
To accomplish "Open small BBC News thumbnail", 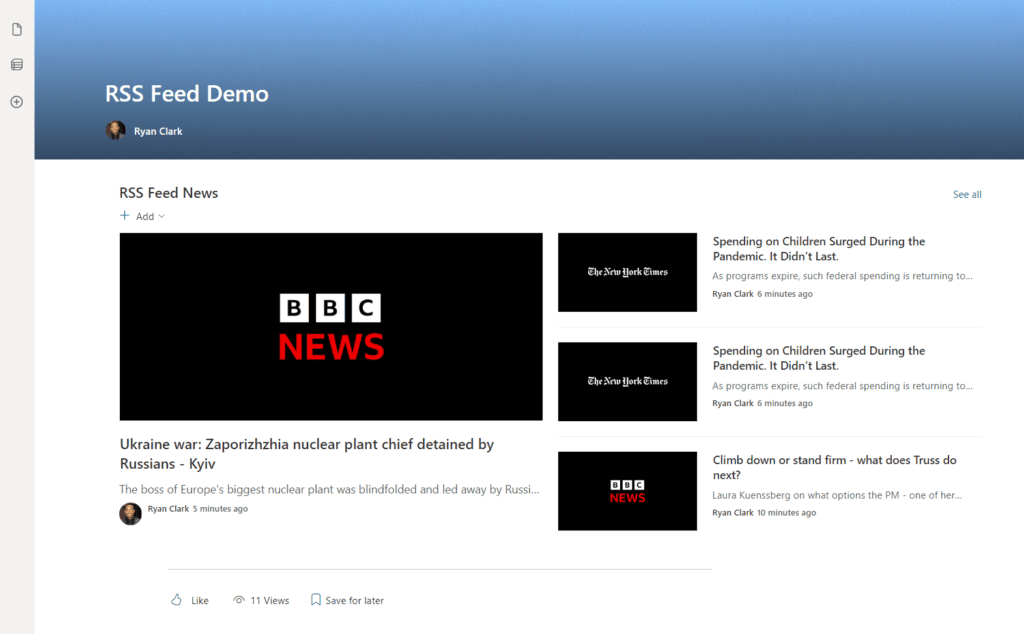I will point(628,491).
